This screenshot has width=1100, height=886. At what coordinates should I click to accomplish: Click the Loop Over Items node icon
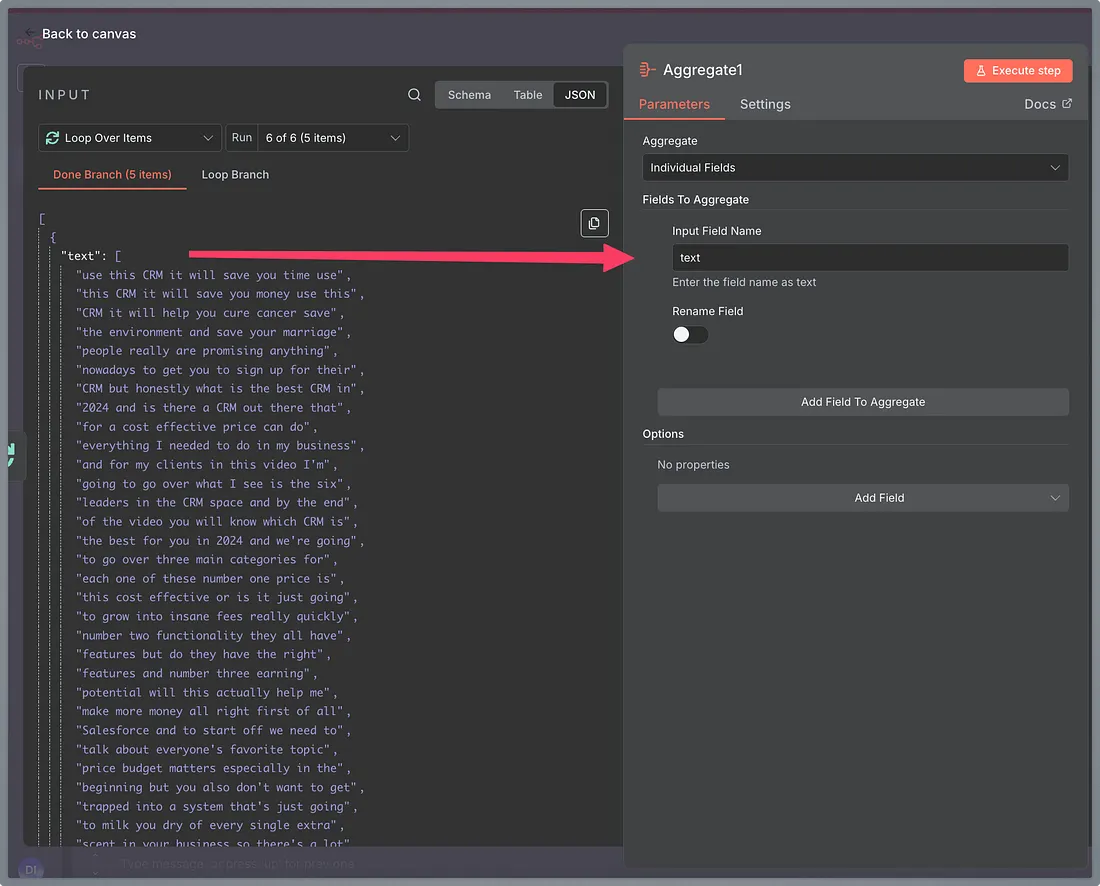point(53,138)
